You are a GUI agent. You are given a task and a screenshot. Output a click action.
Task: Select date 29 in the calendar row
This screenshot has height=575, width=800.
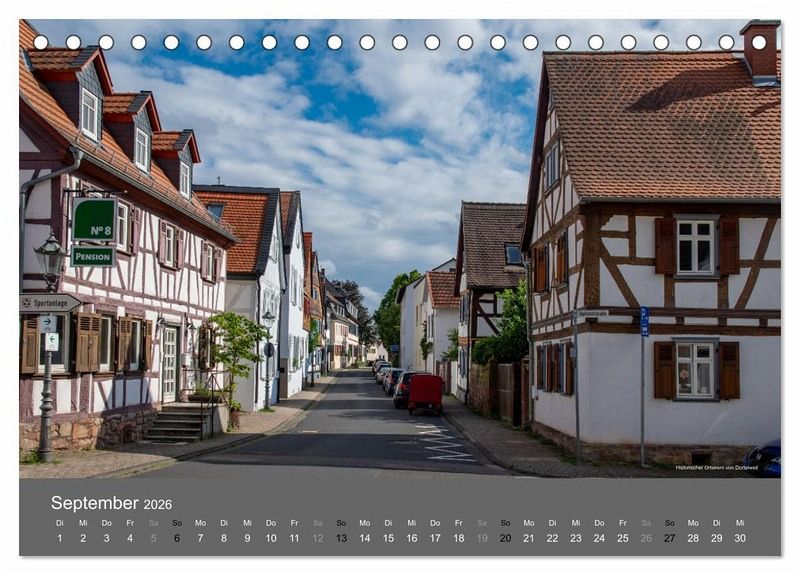coord(717,538)
